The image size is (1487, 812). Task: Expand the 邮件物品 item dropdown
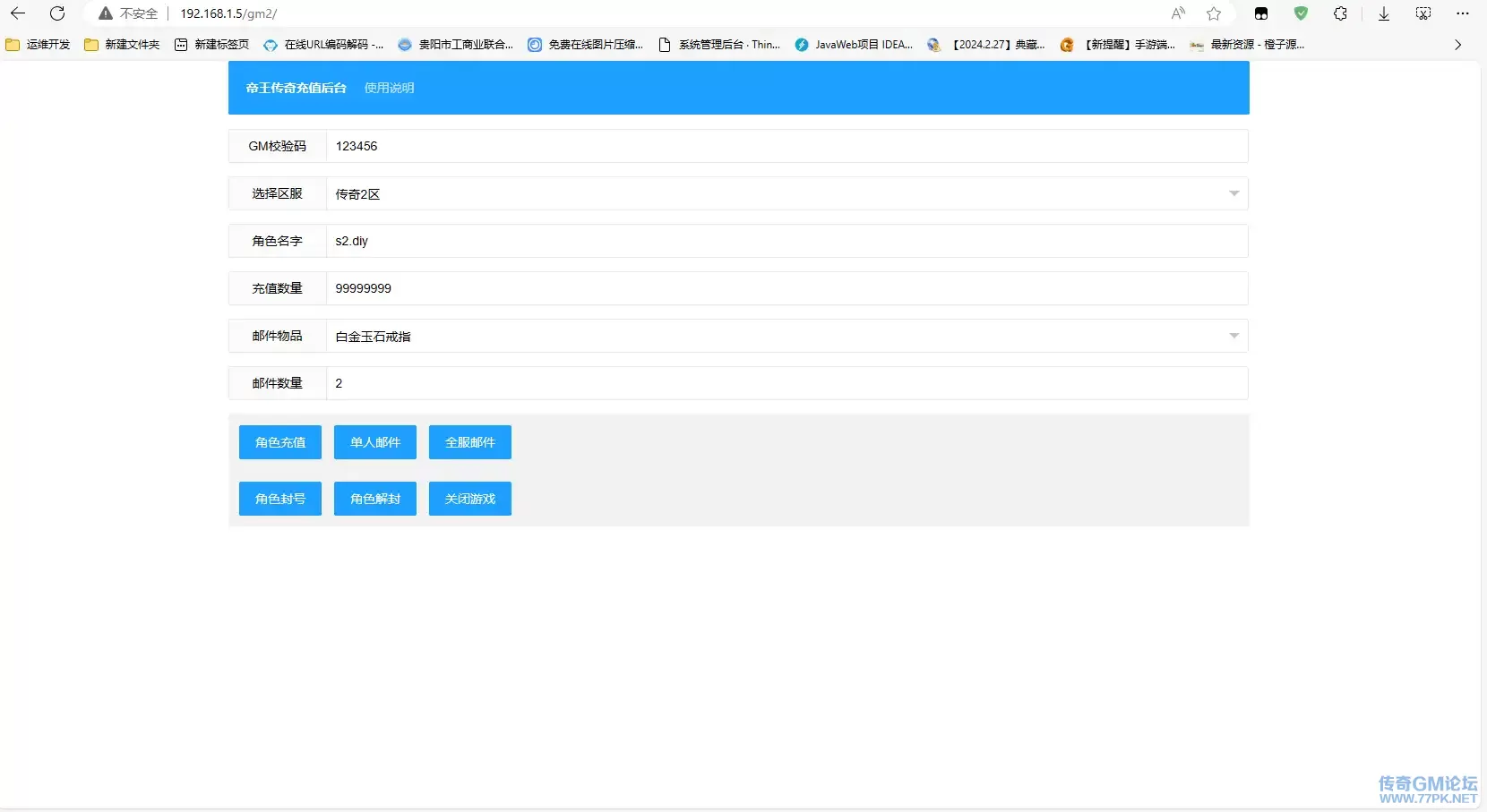pyautogui.click(x=1233, y=336)
